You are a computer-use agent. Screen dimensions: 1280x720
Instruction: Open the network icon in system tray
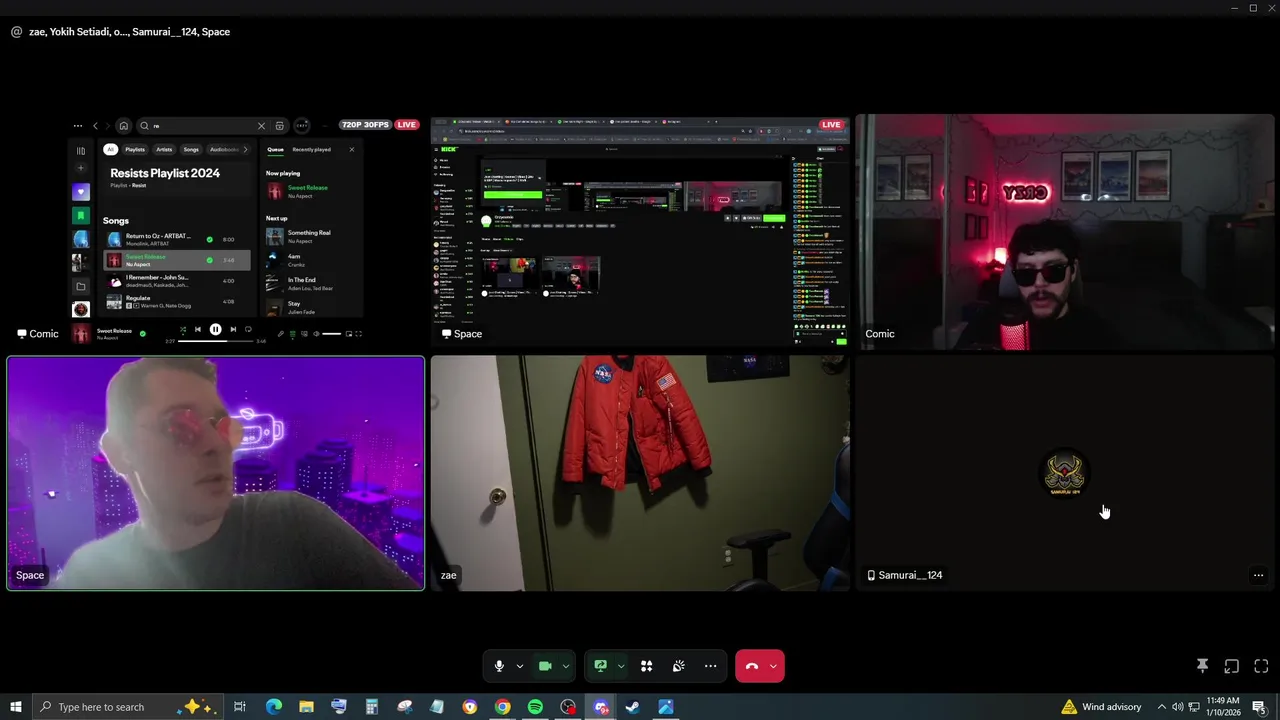click(x=1194, y=707)
